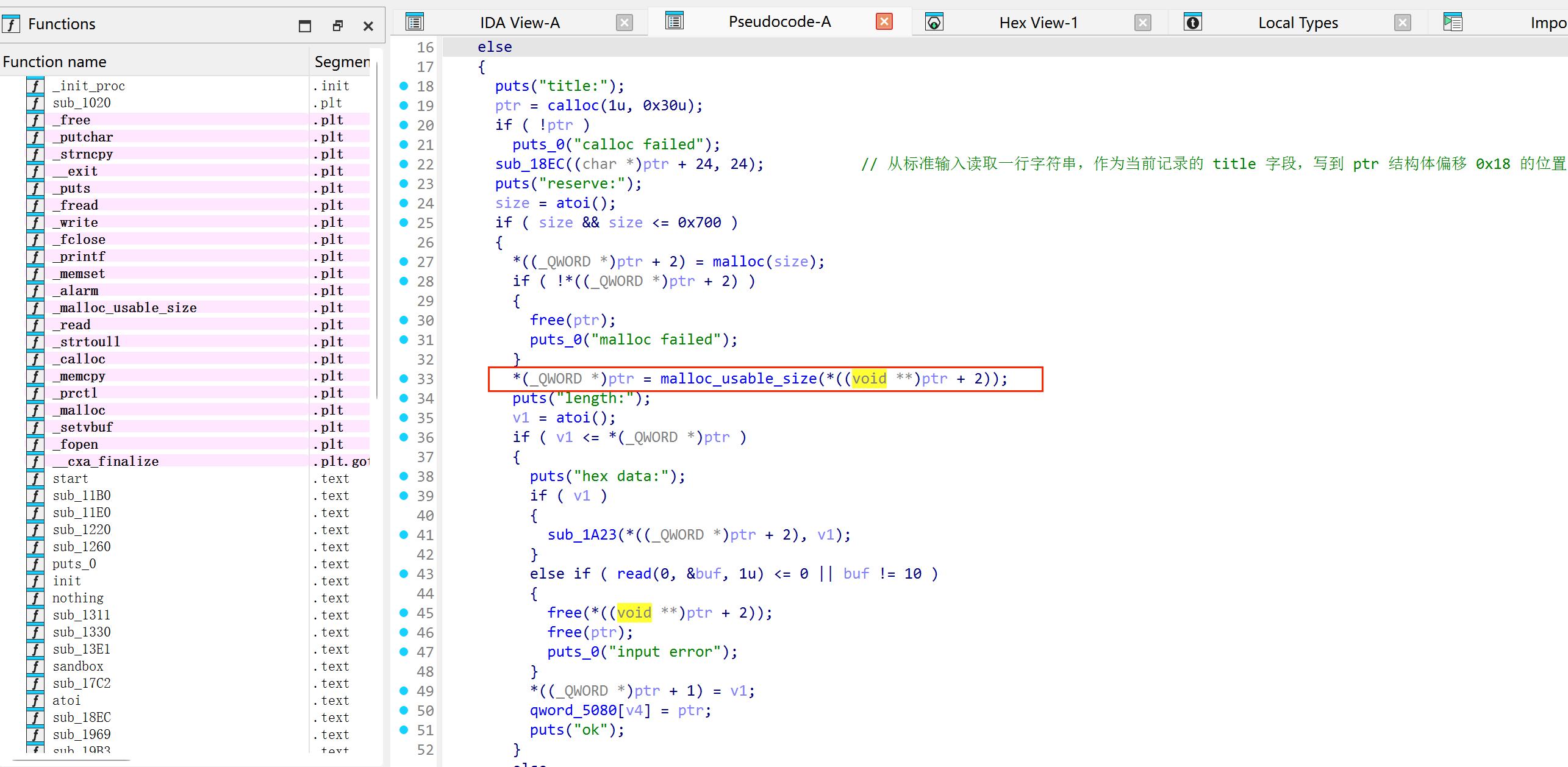The image size is (1568, 767).
Task: Click calloc call on line 19
Action: (573, 105)
